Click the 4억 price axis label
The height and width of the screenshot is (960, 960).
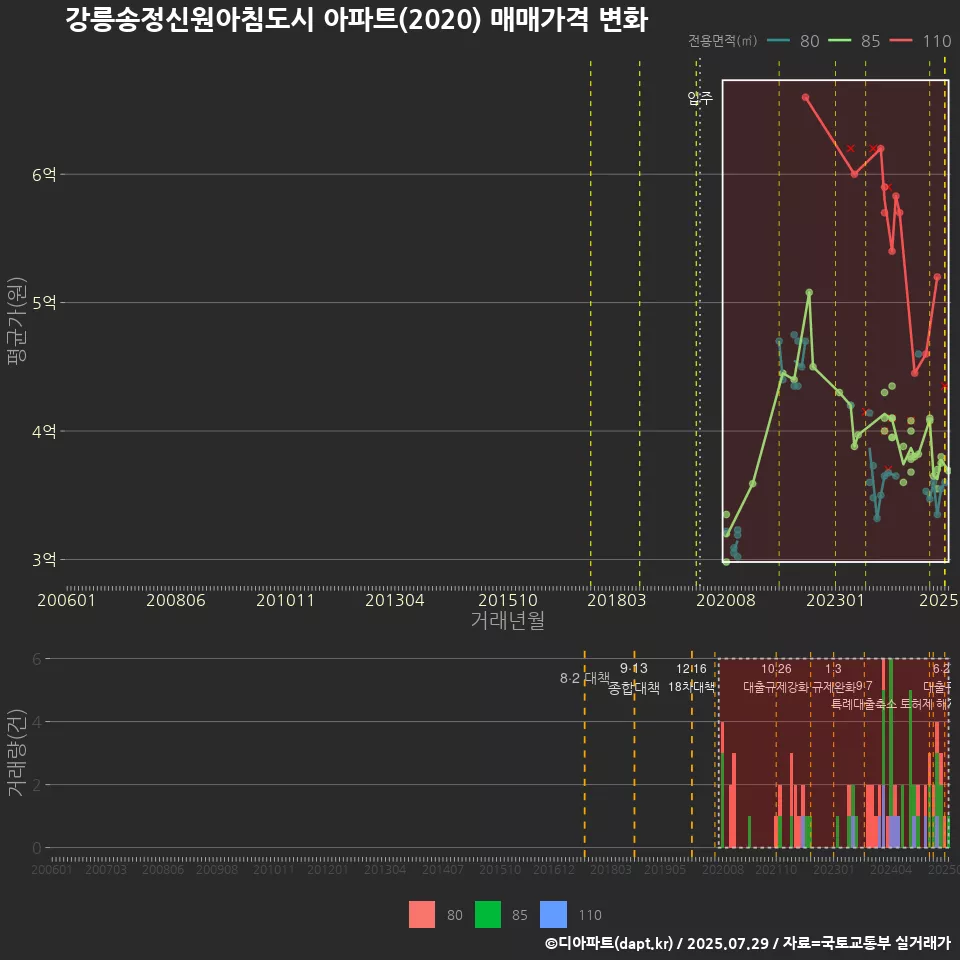tap(44, 431)
